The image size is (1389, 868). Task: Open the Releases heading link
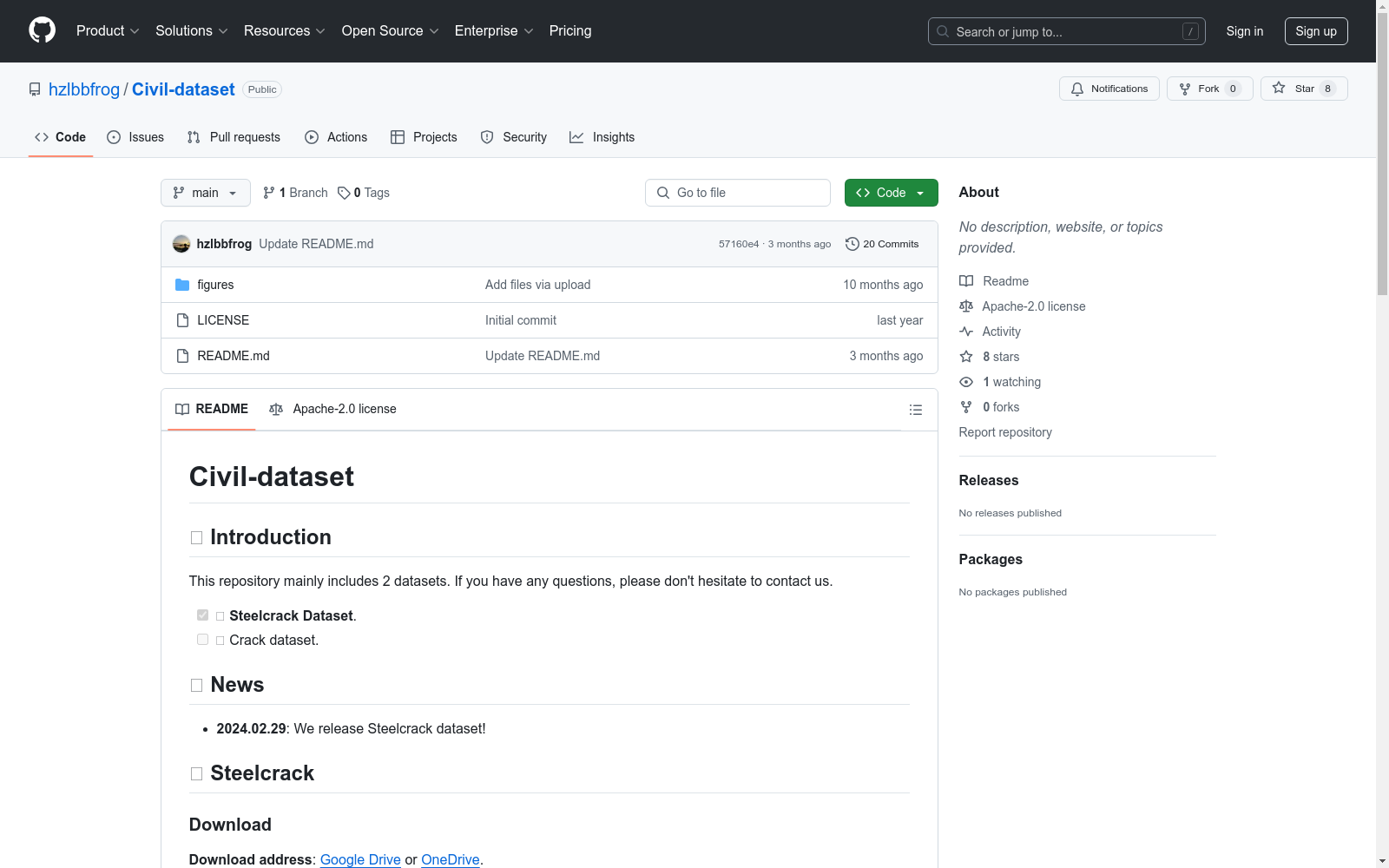[x=989, y=480]
